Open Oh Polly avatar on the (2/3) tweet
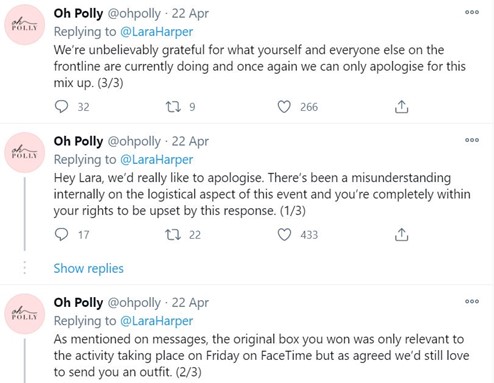Viewport: 494px width, 383px height. pyautogui.click(x=24, y=314)
